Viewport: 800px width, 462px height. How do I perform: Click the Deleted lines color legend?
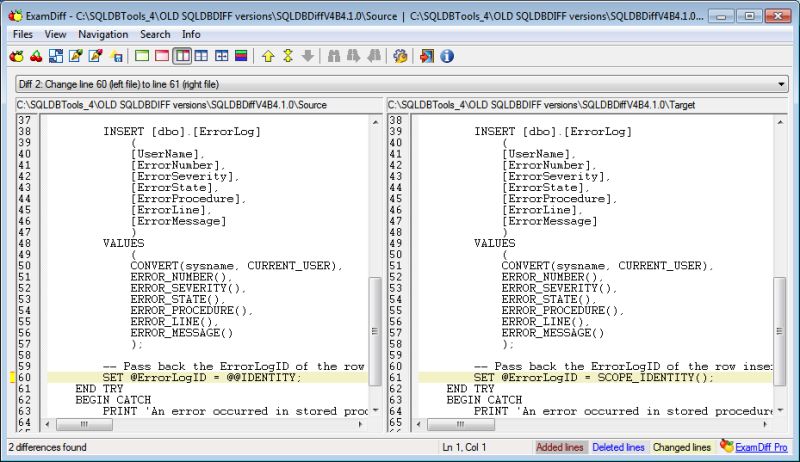[618, 447]
